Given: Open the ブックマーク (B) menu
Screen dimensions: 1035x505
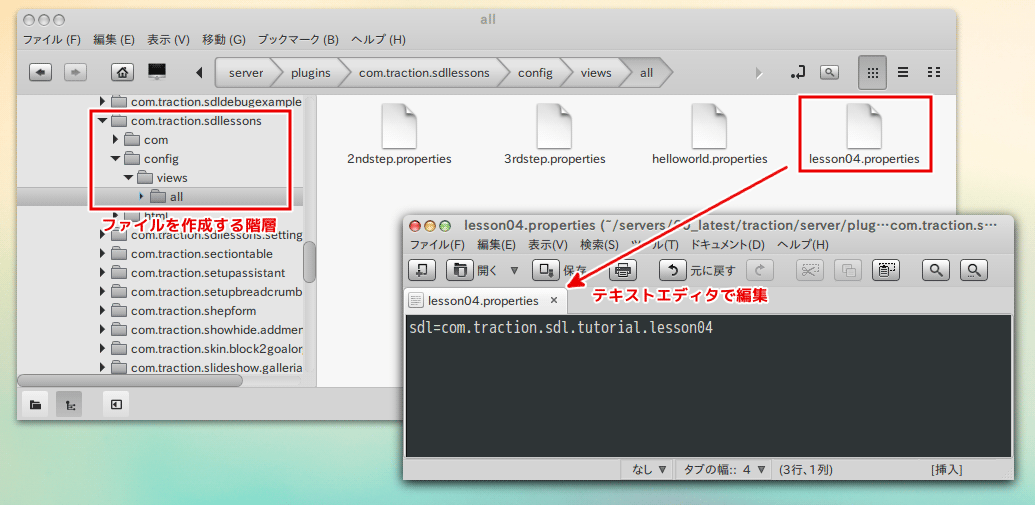Looking at the screenshot, I should coord(297,40).
